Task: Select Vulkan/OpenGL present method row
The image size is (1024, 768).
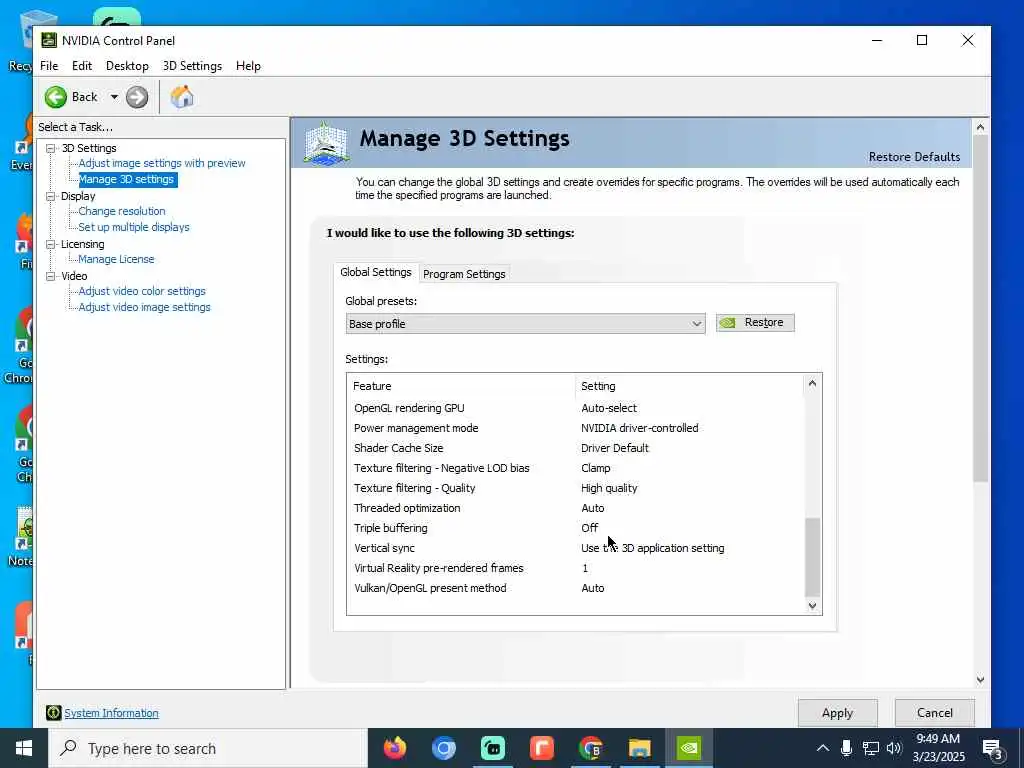Action: (577, 588)
